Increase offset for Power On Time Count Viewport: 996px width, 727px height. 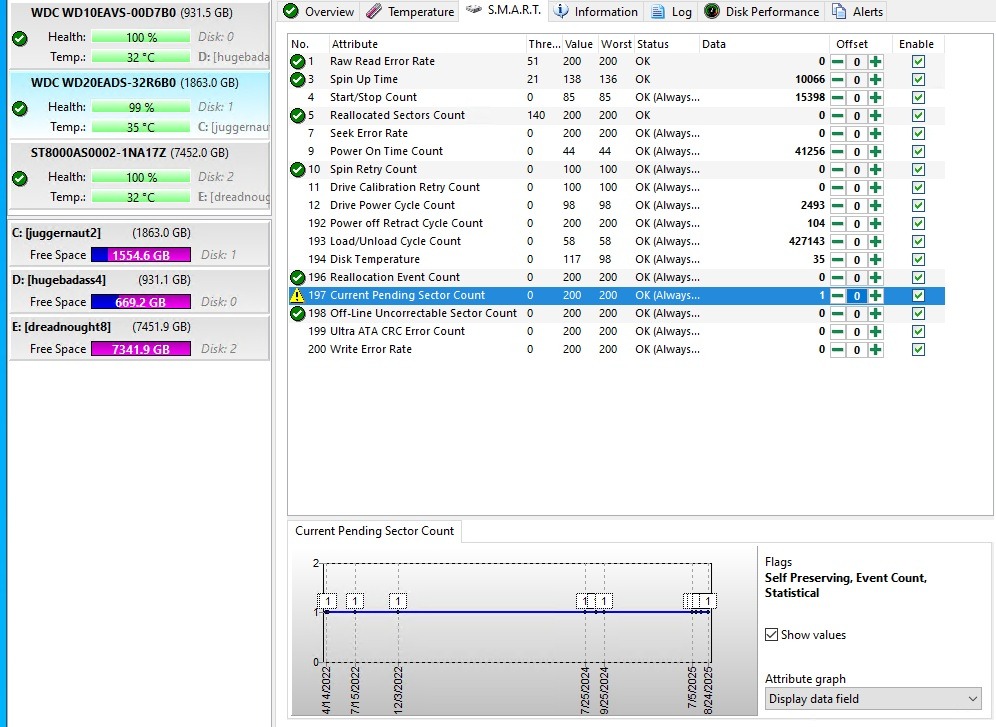point(875,152)
